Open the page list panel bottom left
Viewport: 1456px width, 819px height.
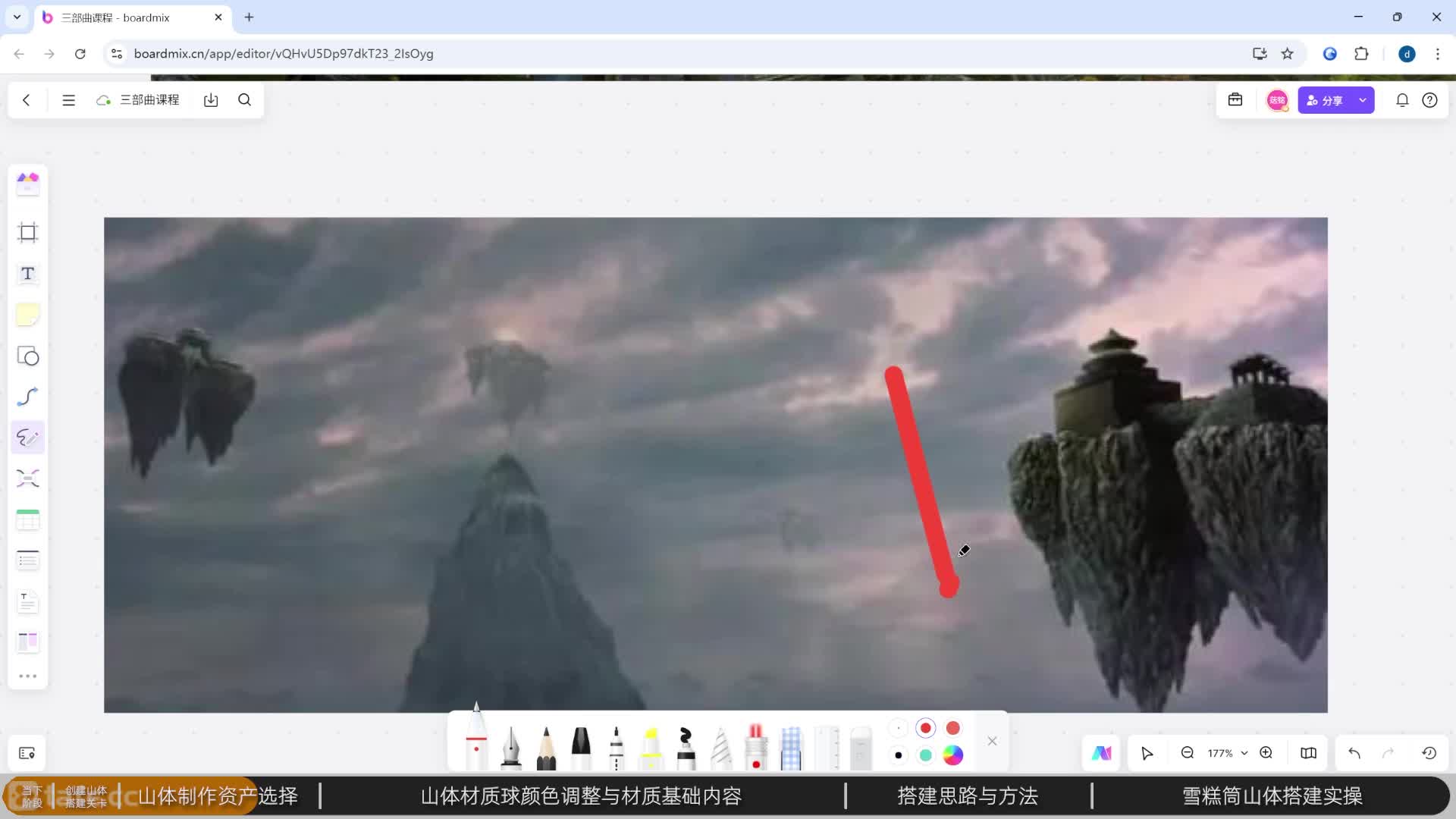click(x=27, y=753)
